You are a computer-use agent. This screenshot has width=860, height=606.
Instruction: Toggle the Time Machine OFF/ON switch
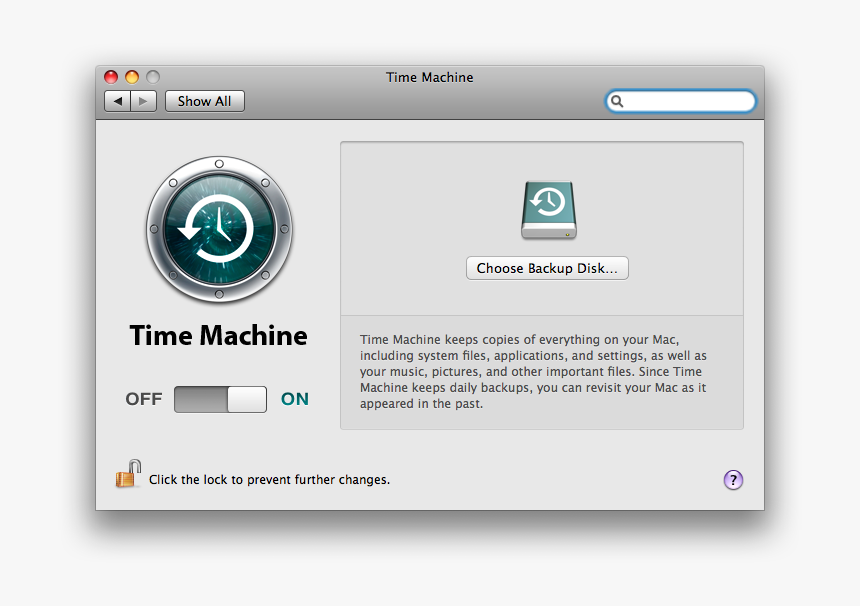[220, 399]
